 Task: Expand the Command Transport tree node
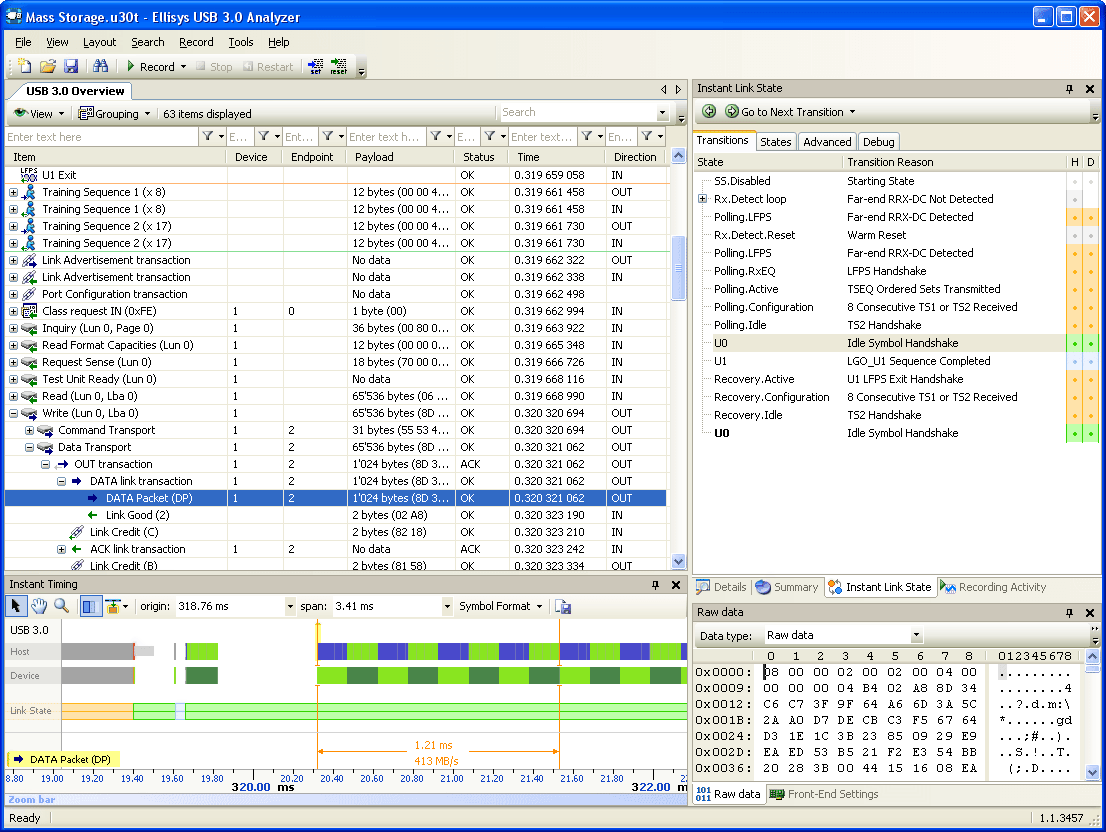(29, 430)
